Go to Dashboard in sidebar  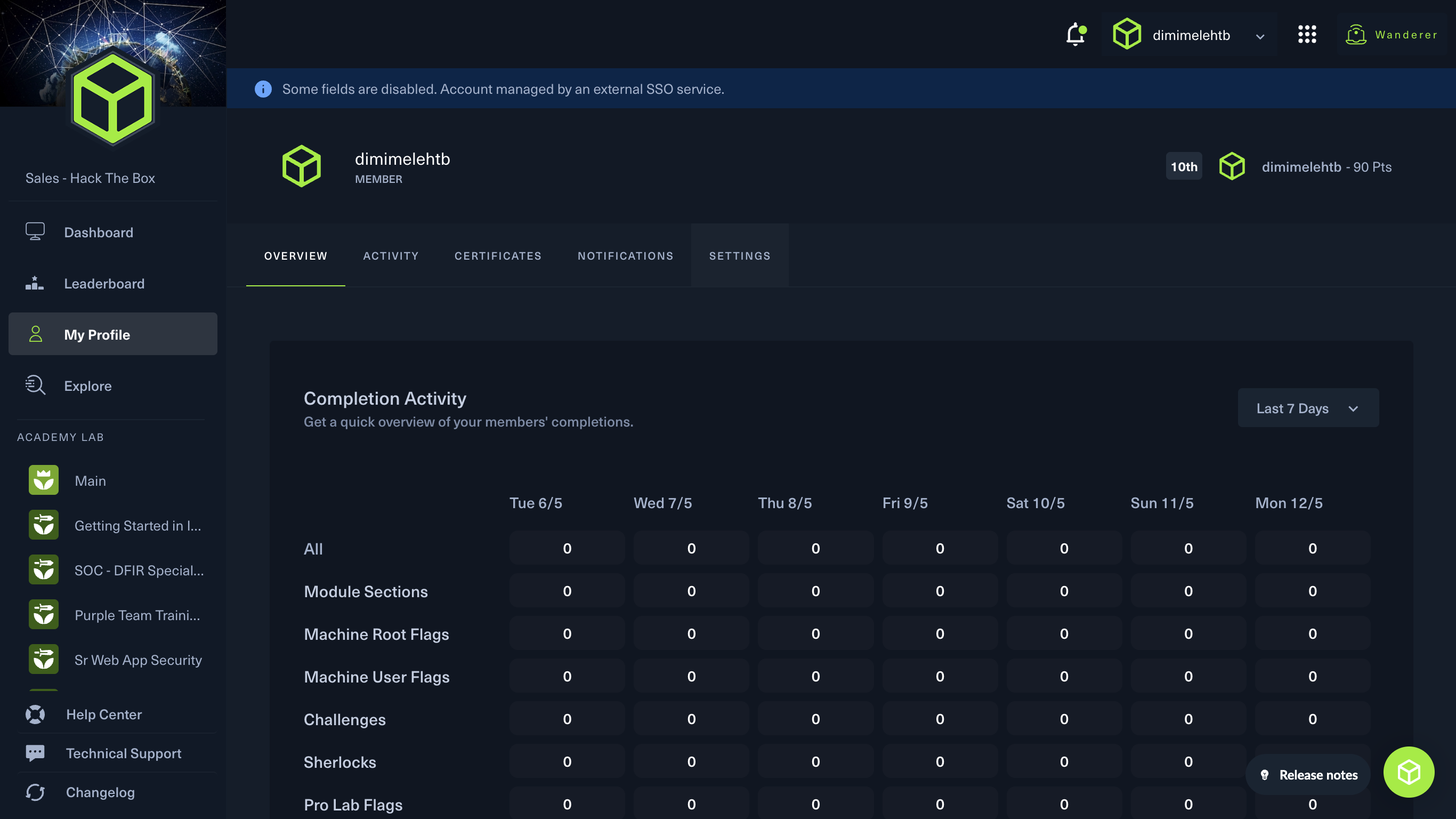(112, 232)
